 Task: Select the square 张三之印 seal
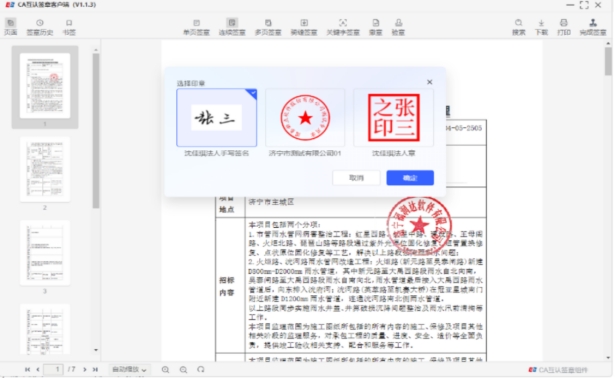(394, 118)
